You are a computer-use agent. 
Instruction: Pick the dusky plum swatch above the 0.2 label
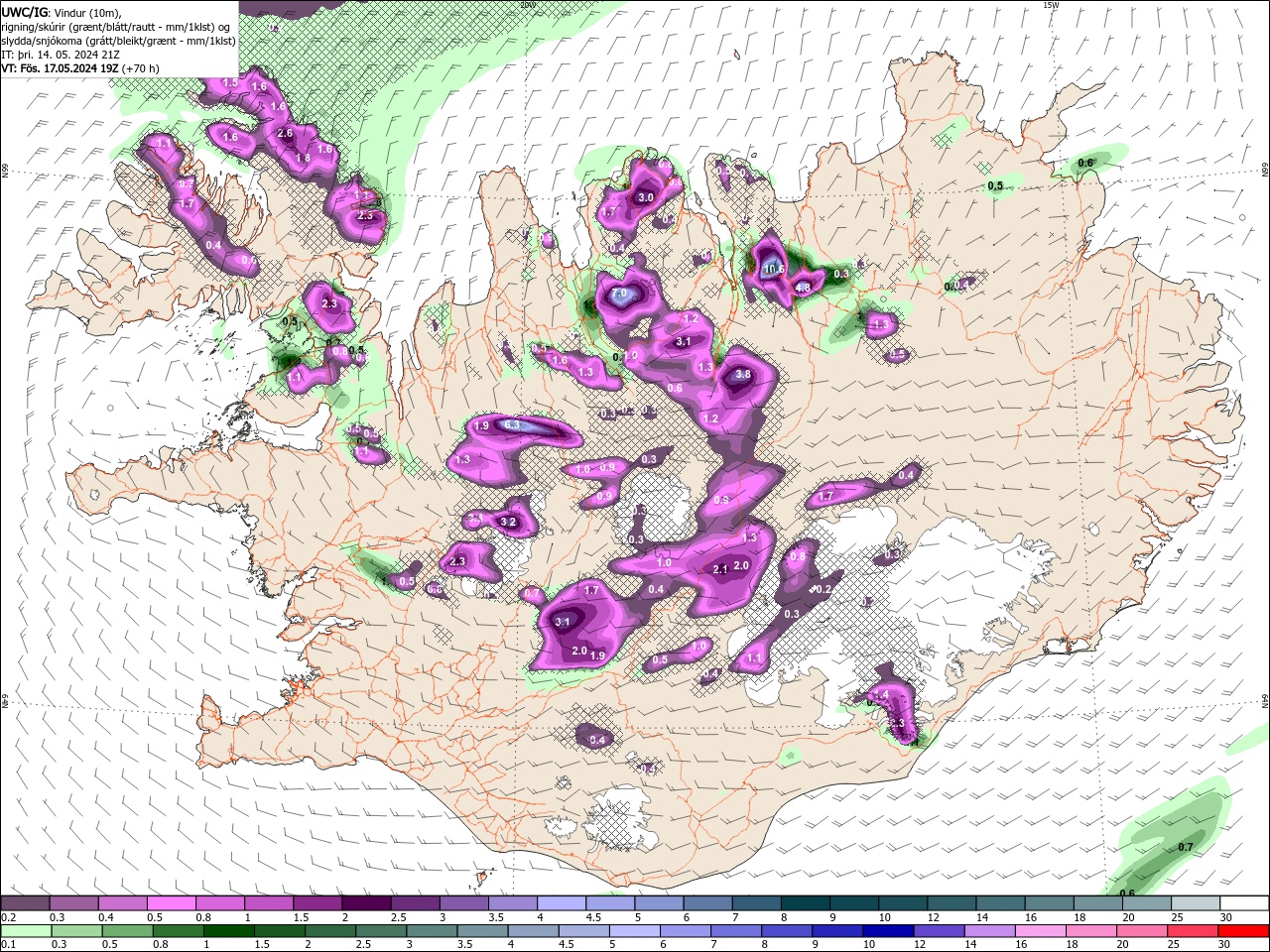click(x=25, y=903)
